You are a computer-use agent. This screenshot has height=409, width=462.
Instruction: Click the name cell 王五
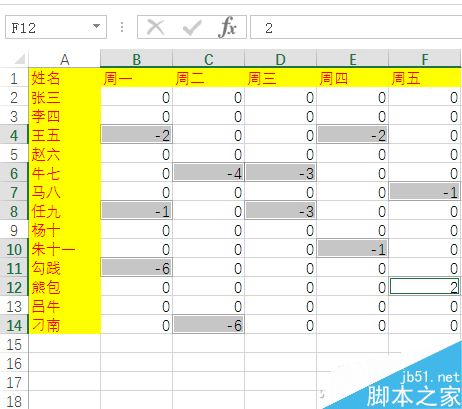[64, 135]
